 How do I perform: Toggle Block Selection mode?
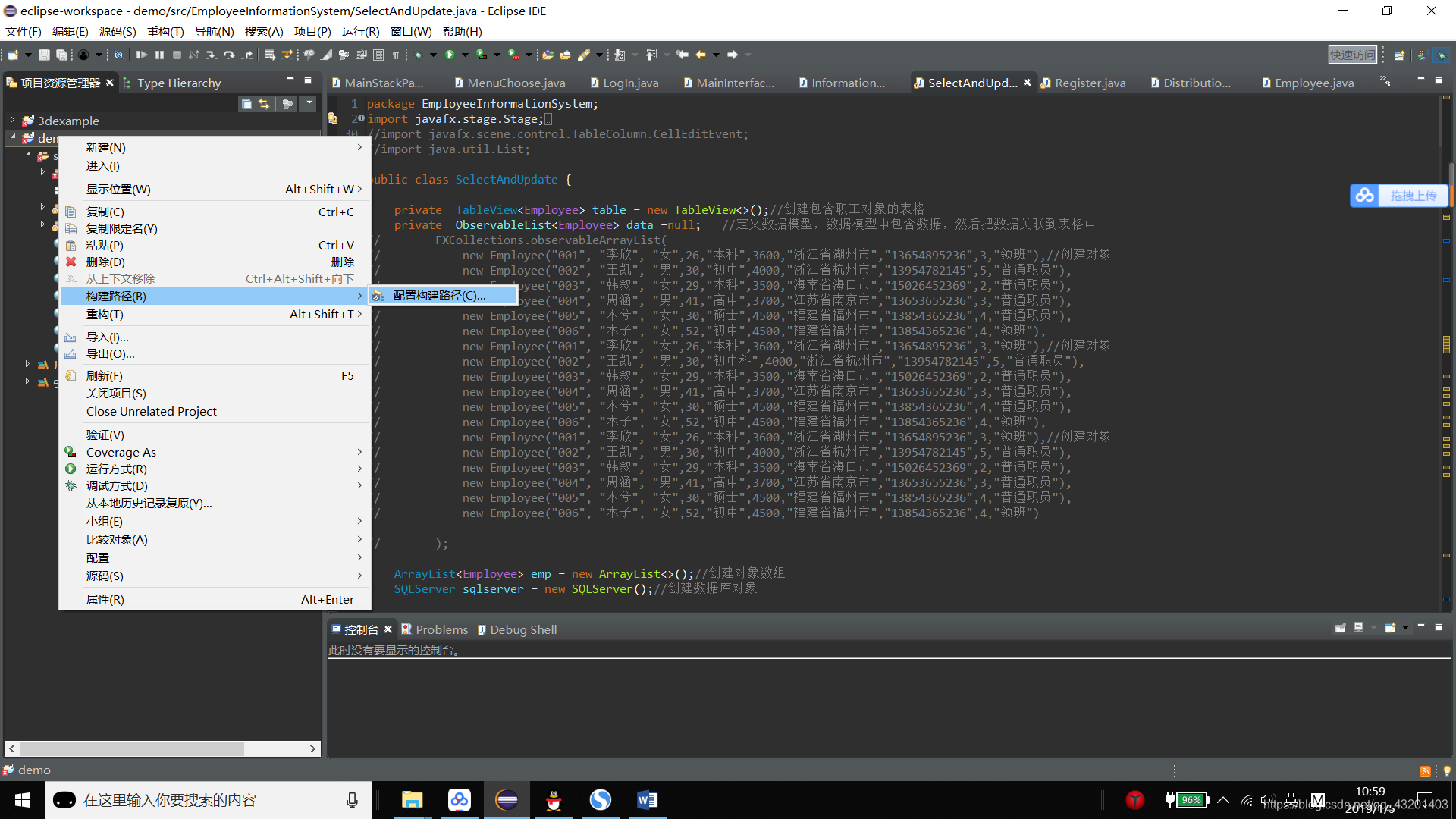[x=378, y=55]
